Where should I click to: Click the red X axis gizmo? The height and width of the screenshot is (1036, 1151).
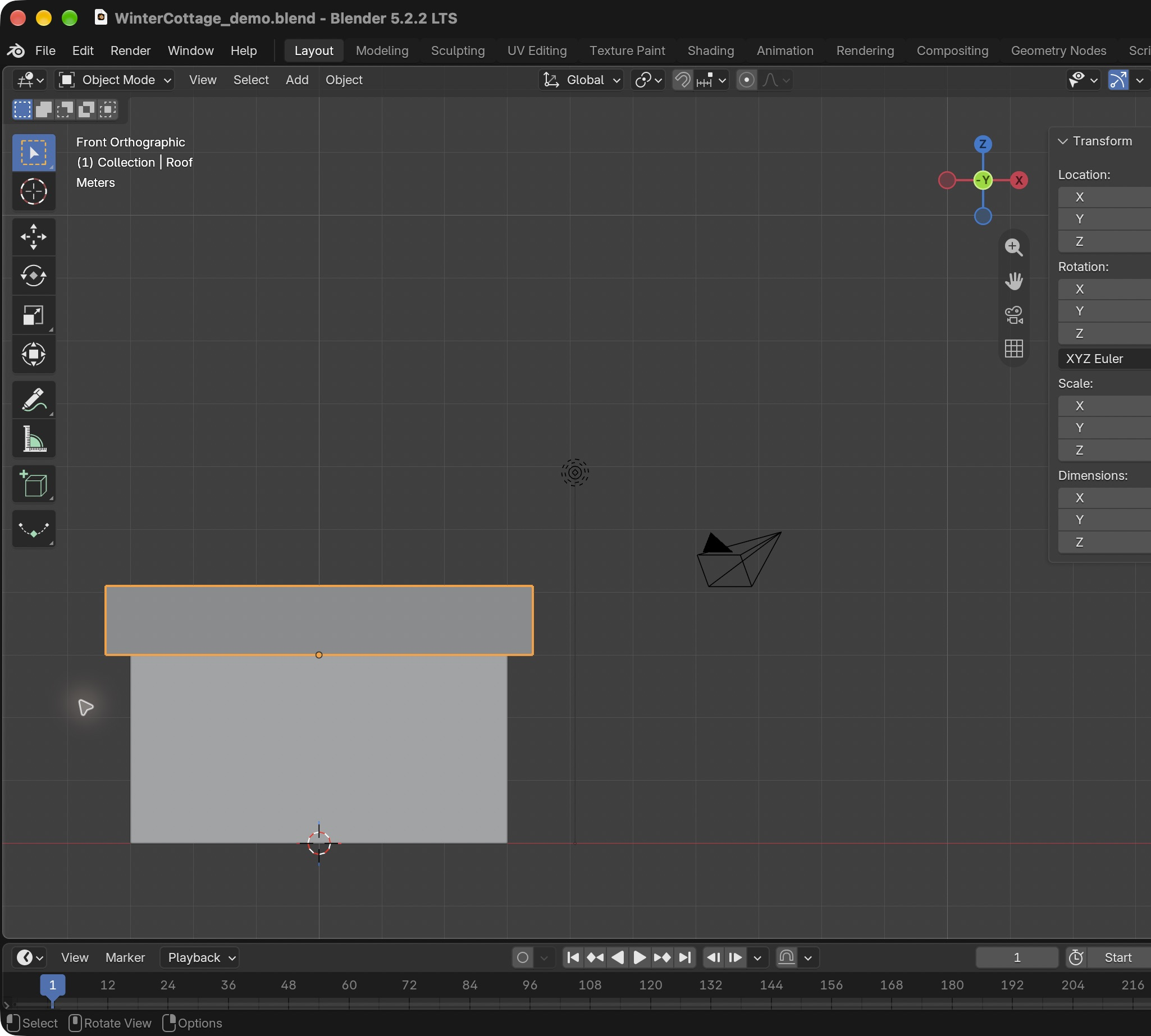point(1019,181)
